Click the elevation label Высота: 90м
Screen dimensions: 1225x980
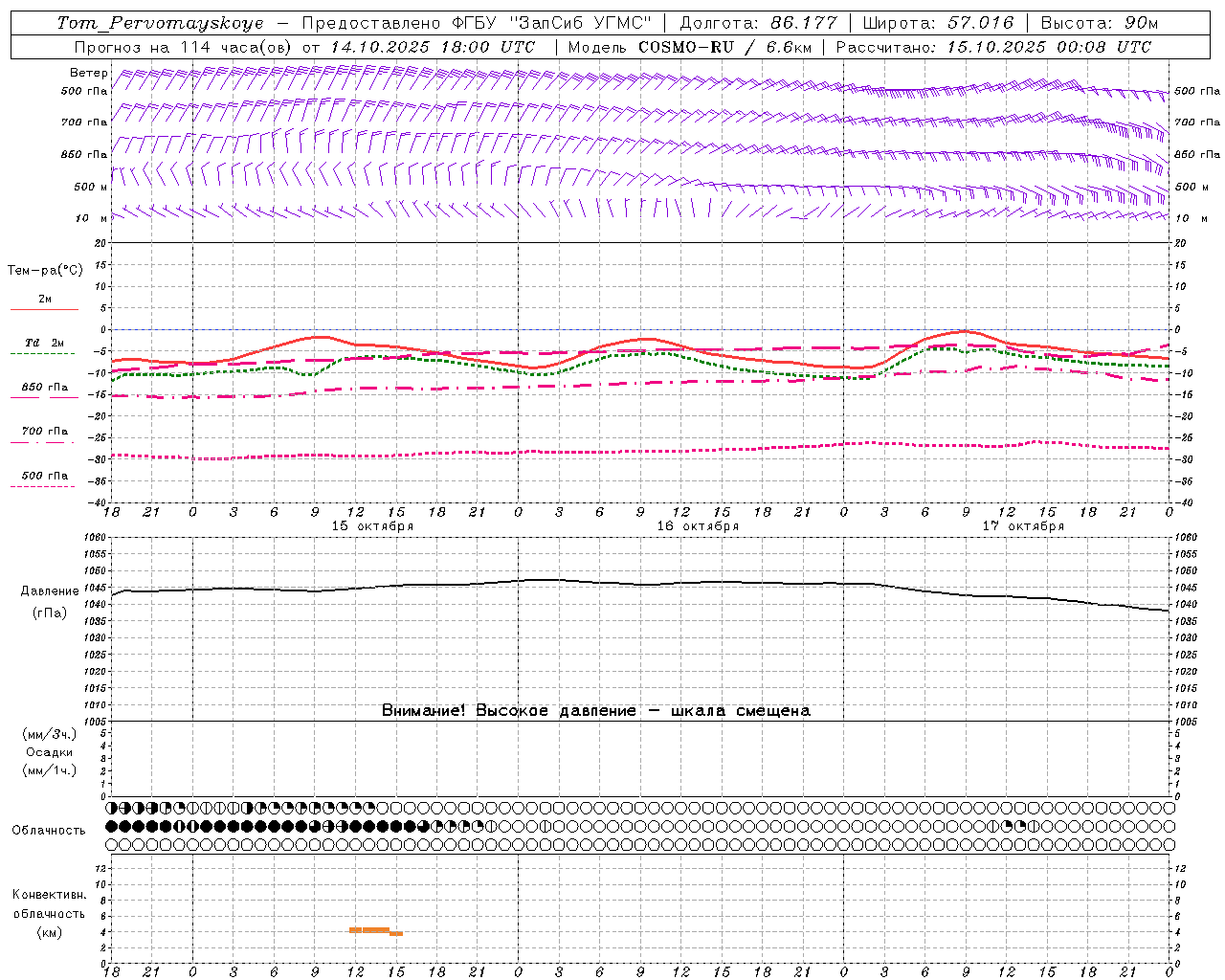pos(1099,23)
